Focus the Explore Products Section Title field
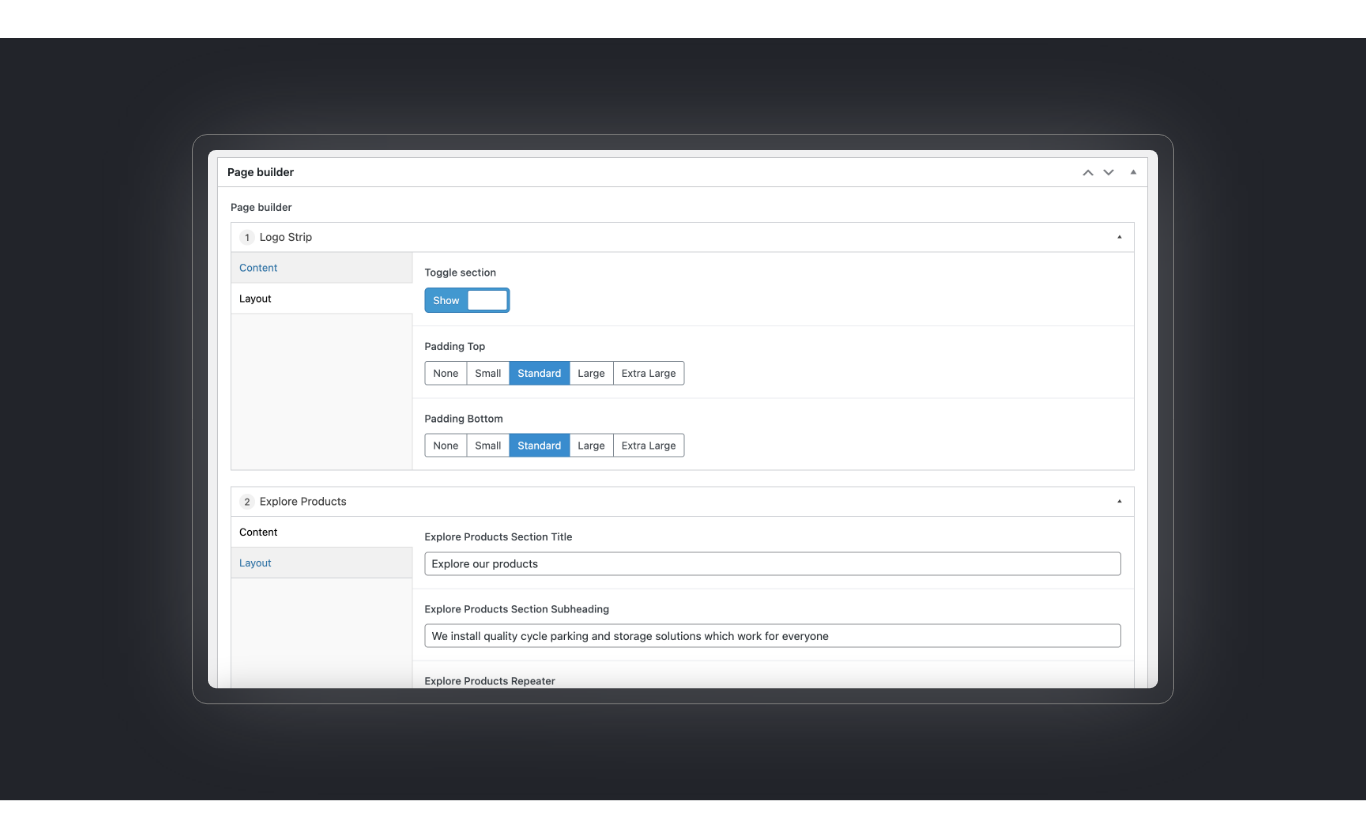 772,564
